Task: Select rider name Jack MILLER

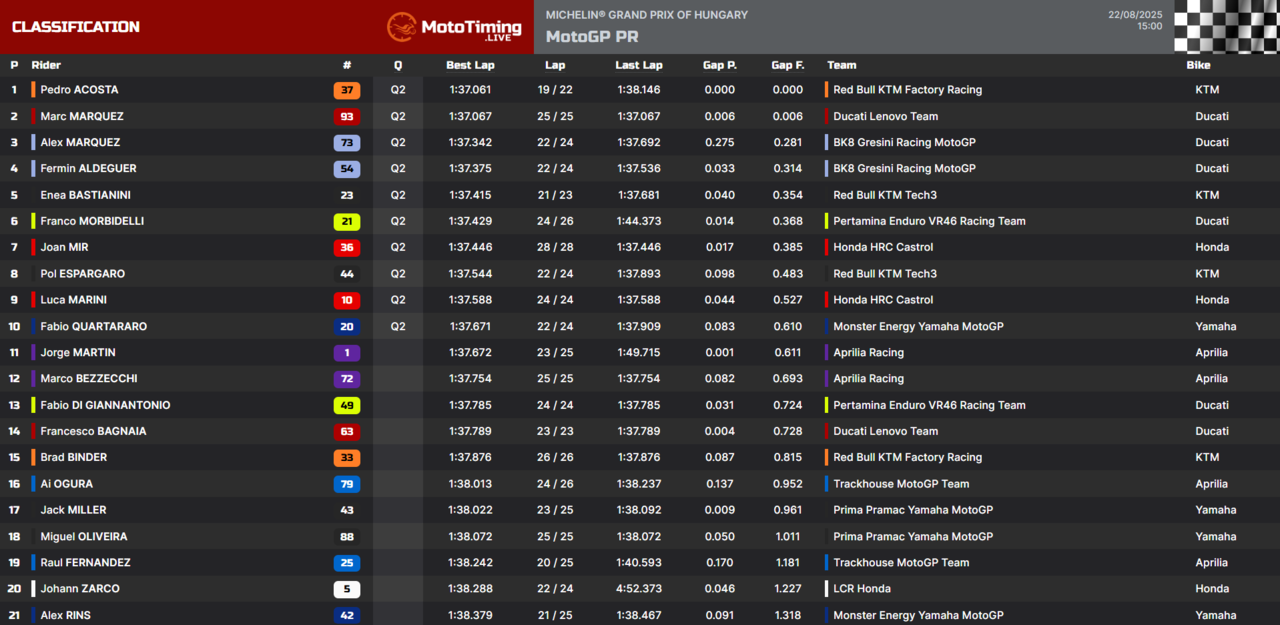Action: 73,510
